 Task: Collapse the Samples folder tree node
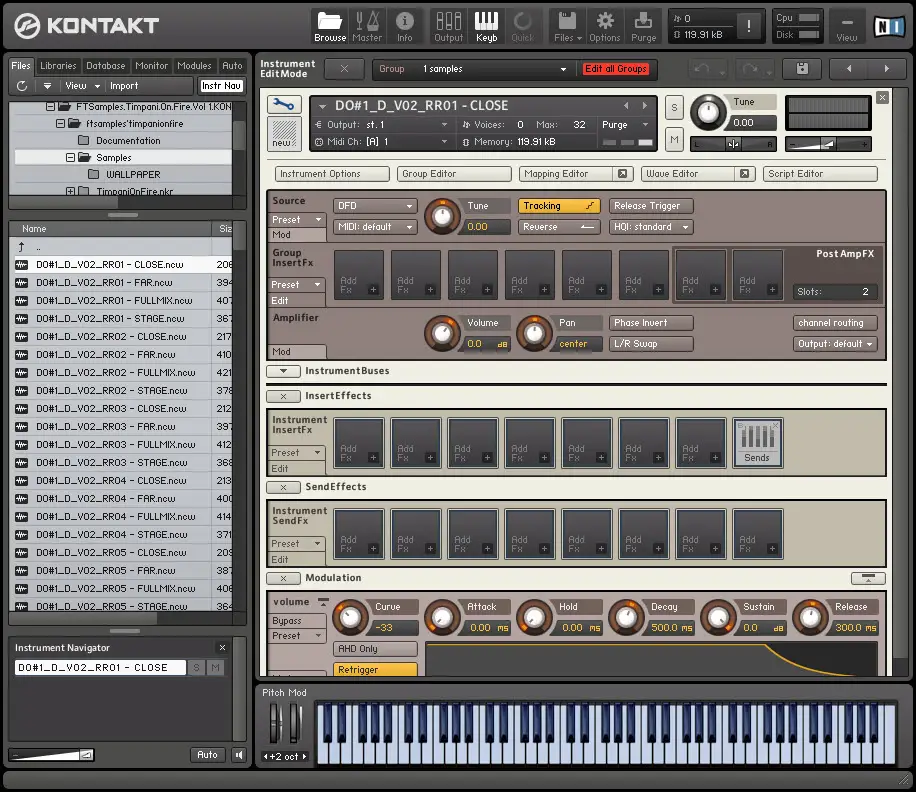point(70,158)
